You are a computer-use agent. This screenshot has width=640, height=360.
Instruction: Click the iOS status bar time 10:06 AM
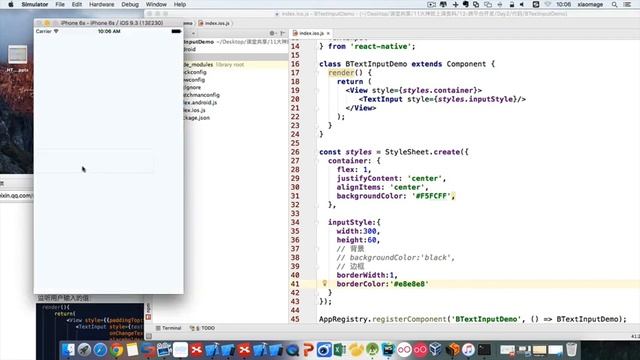[x=109, y=31]
